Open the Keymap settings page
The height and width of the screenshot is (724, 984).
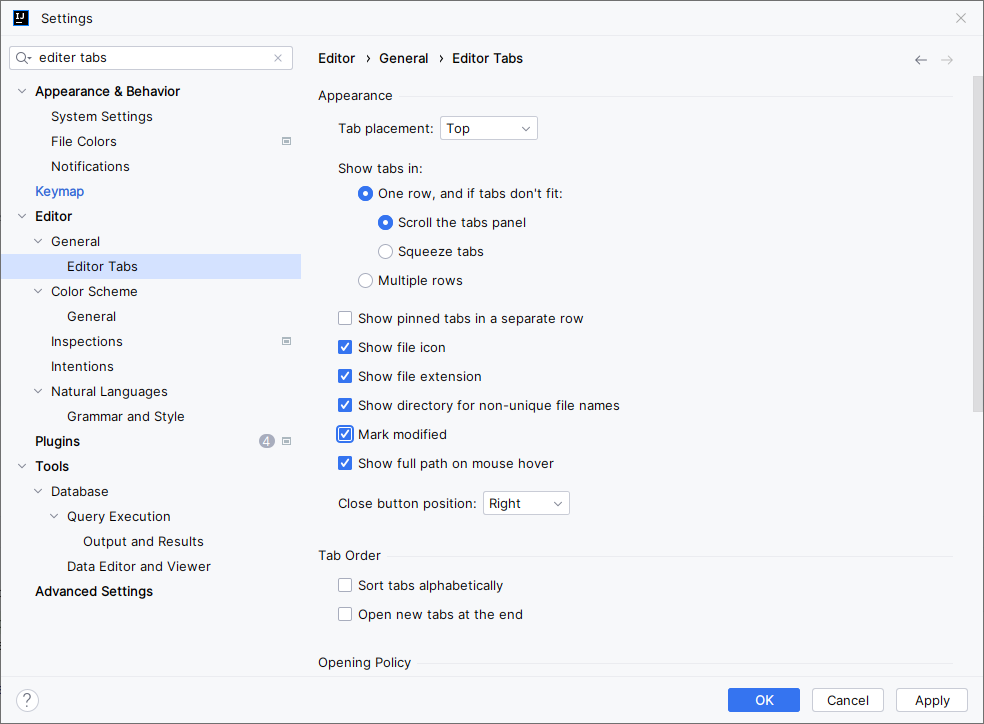click(x=60, y=191)
